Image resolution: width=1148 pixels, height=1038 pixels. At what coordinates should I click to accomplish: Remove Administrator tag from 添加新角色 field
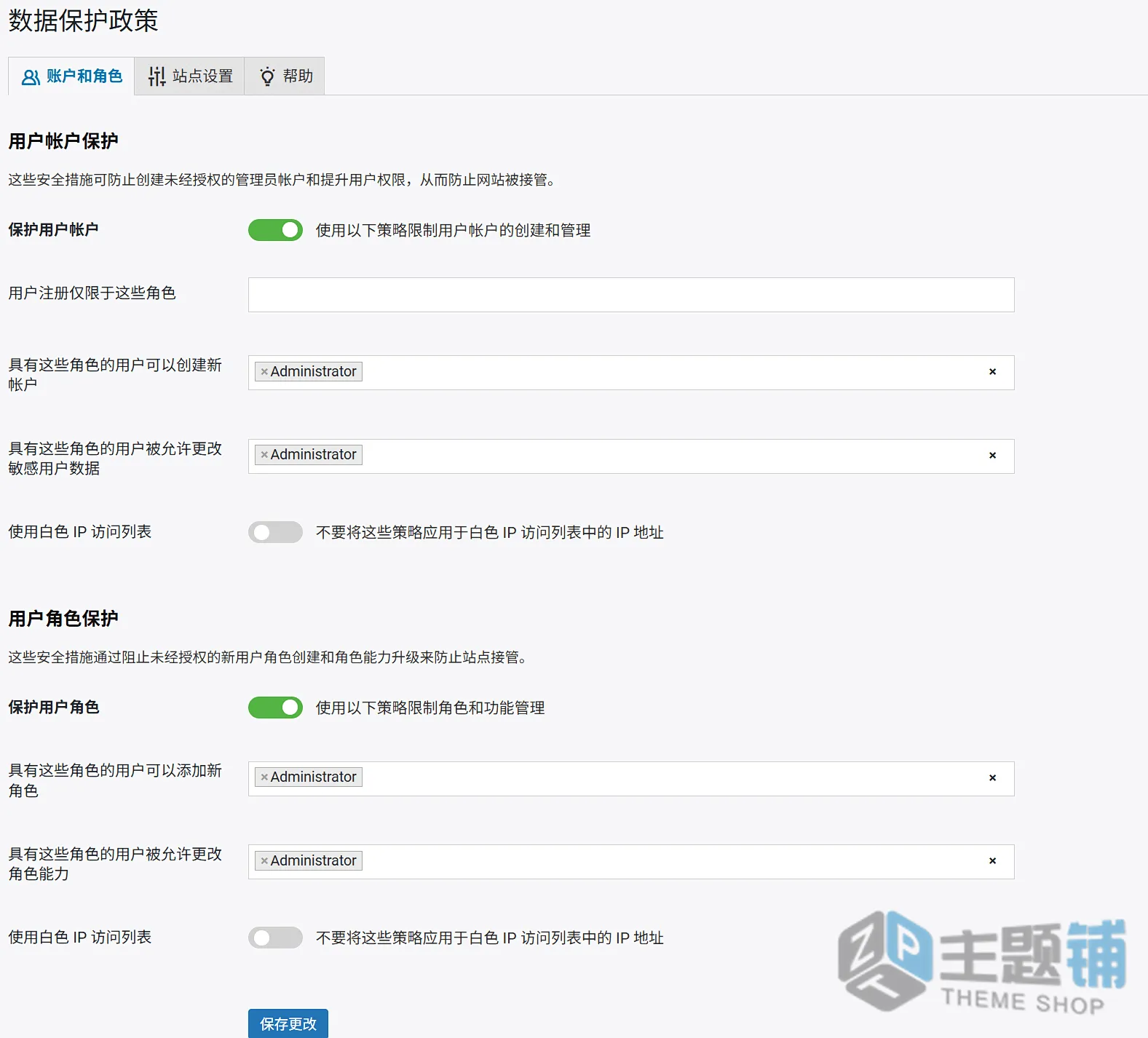(264, 777)
